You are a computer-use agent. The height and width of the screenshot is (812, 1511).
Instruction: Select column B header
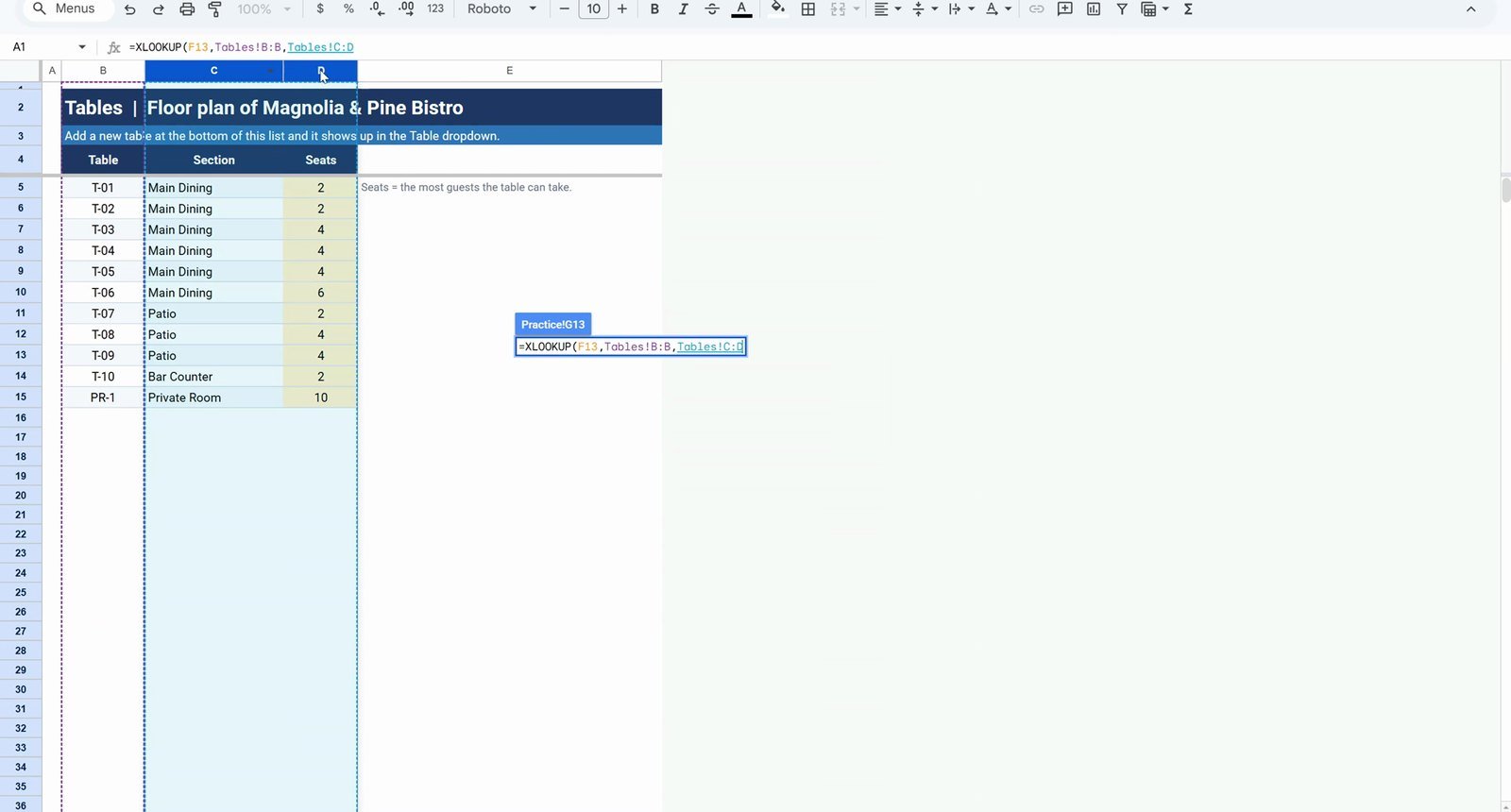pos(103,71)
